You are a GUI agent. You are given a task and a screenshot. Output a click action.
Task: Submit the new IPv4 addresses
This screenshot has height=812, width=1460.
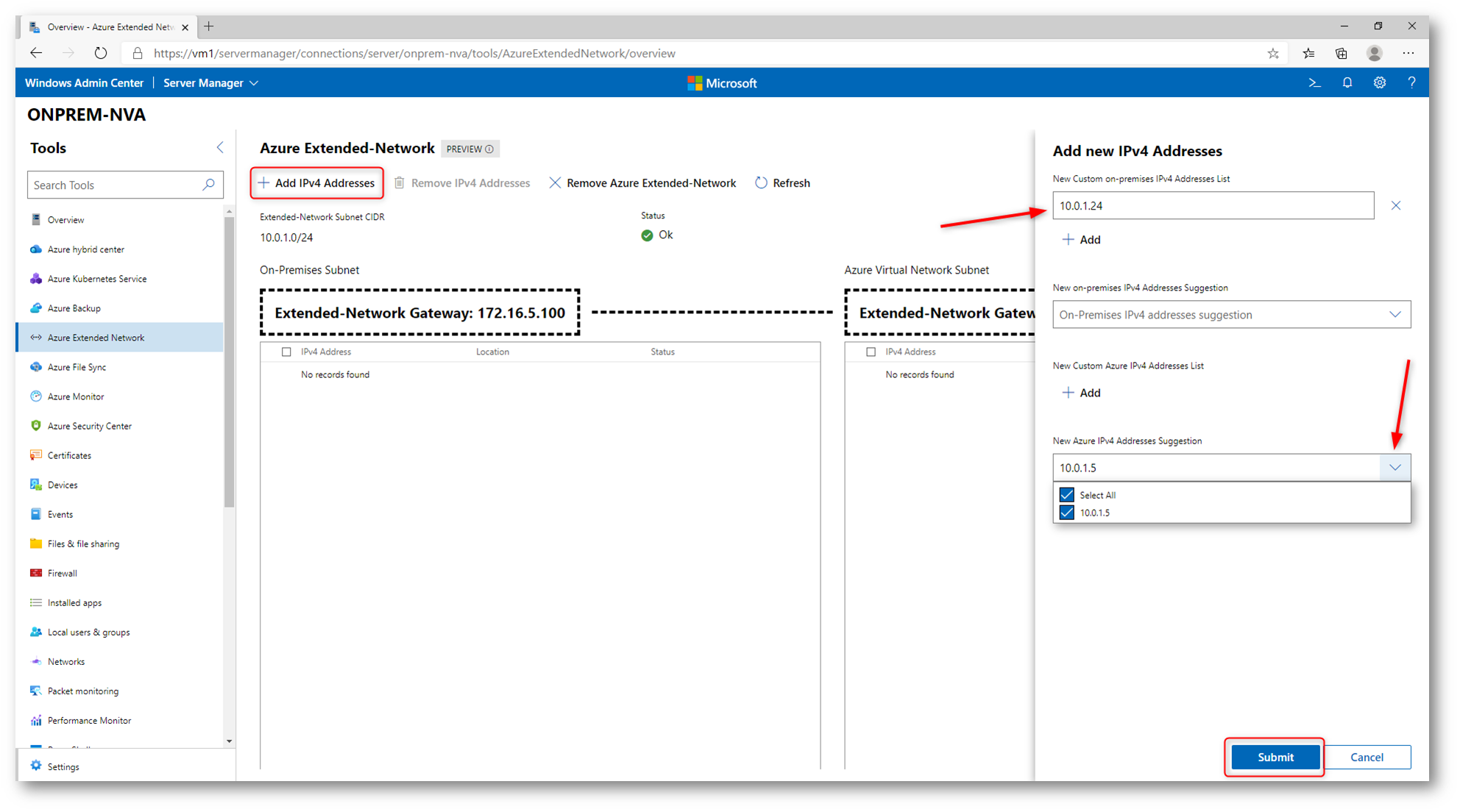point(1275,756)
